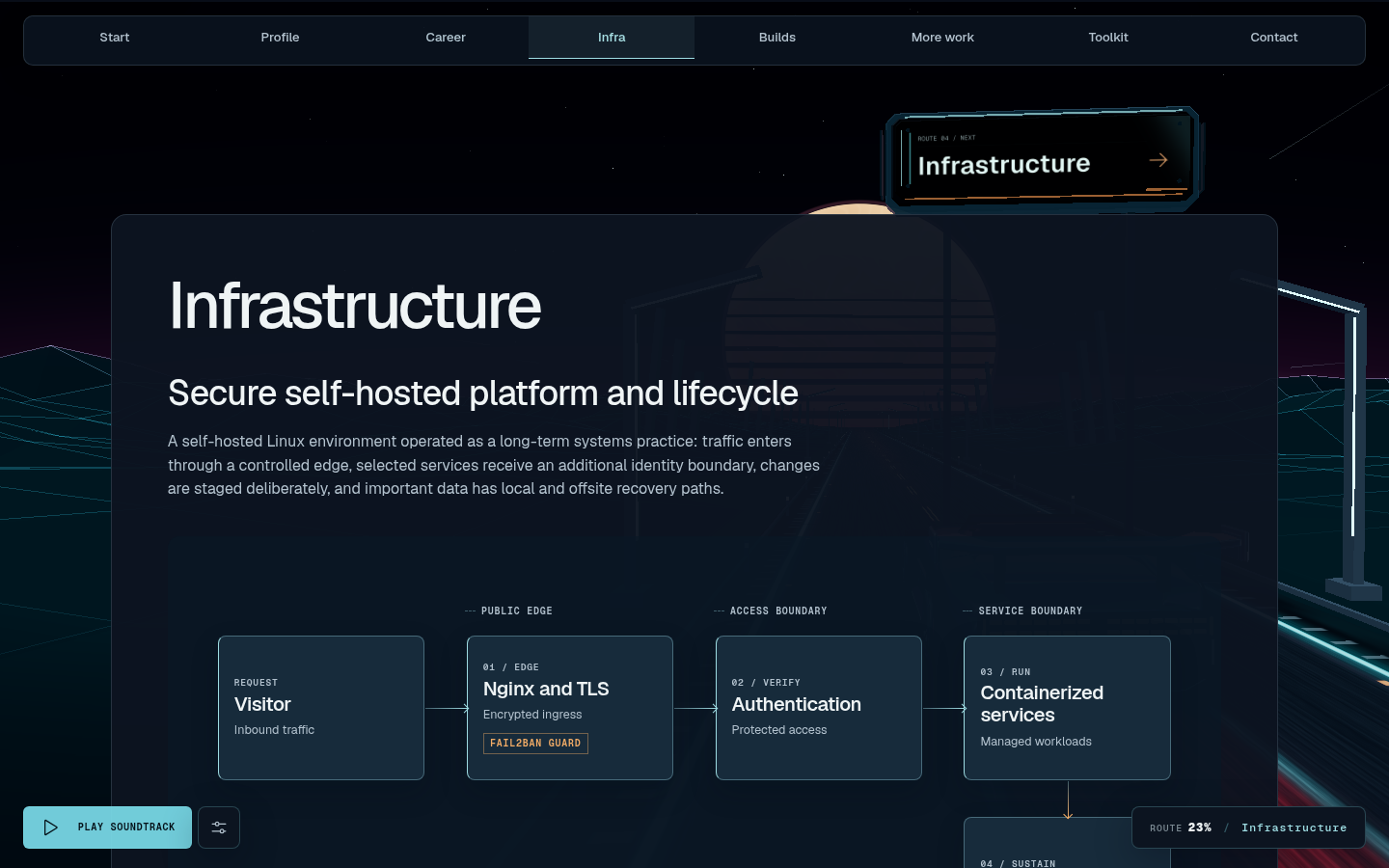Image resolution: width=1389 pixels, height=868 pixels.
Task: Select the Visitor request card
Action: [321, 708]
